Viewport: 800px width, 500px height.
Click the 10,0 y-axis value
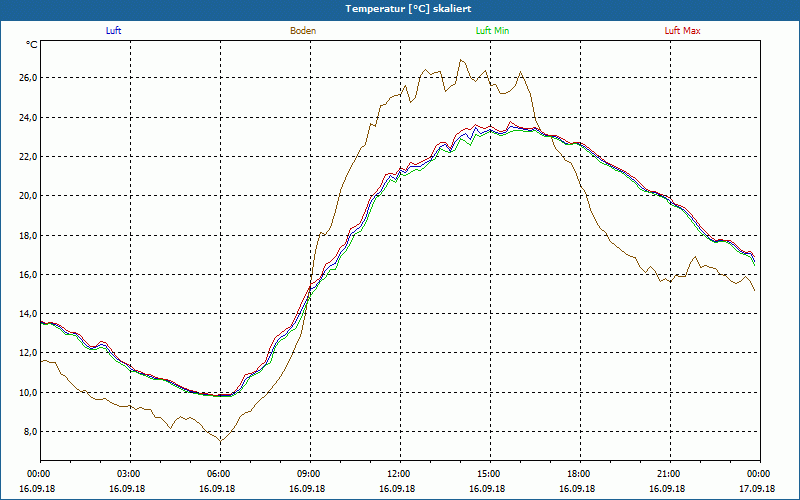point(29,392)
